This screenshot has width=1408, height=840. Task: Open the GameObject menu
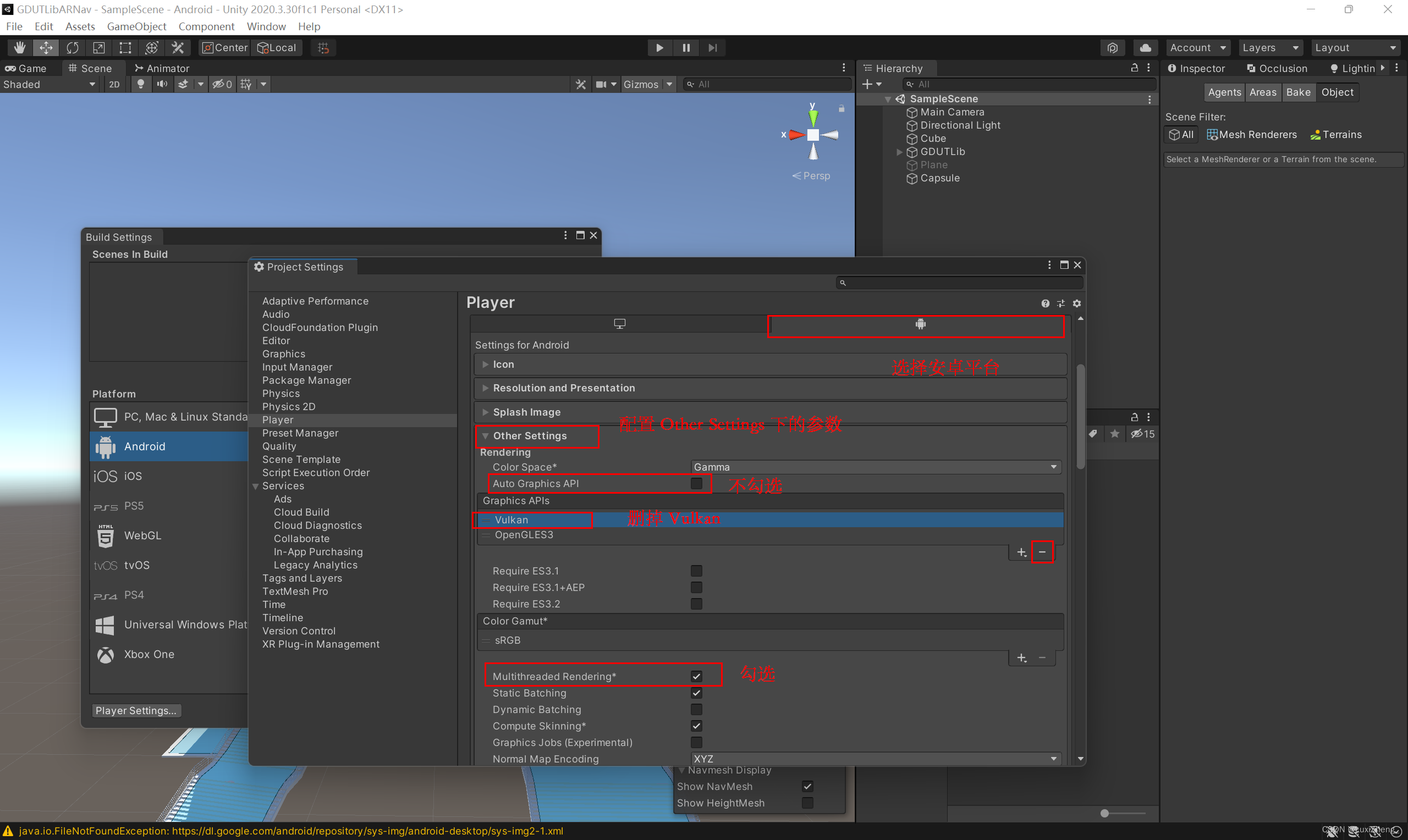[x=136, y=26]
